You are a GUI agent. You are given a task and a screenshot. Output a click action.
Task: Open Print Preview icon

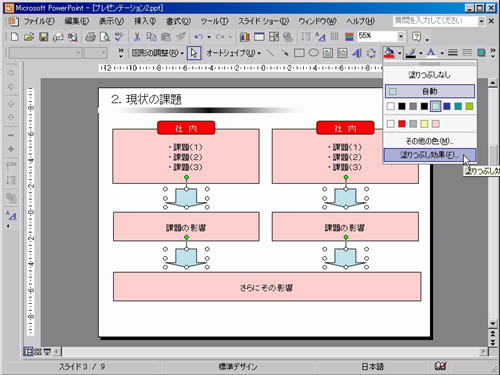coord(105,36)
